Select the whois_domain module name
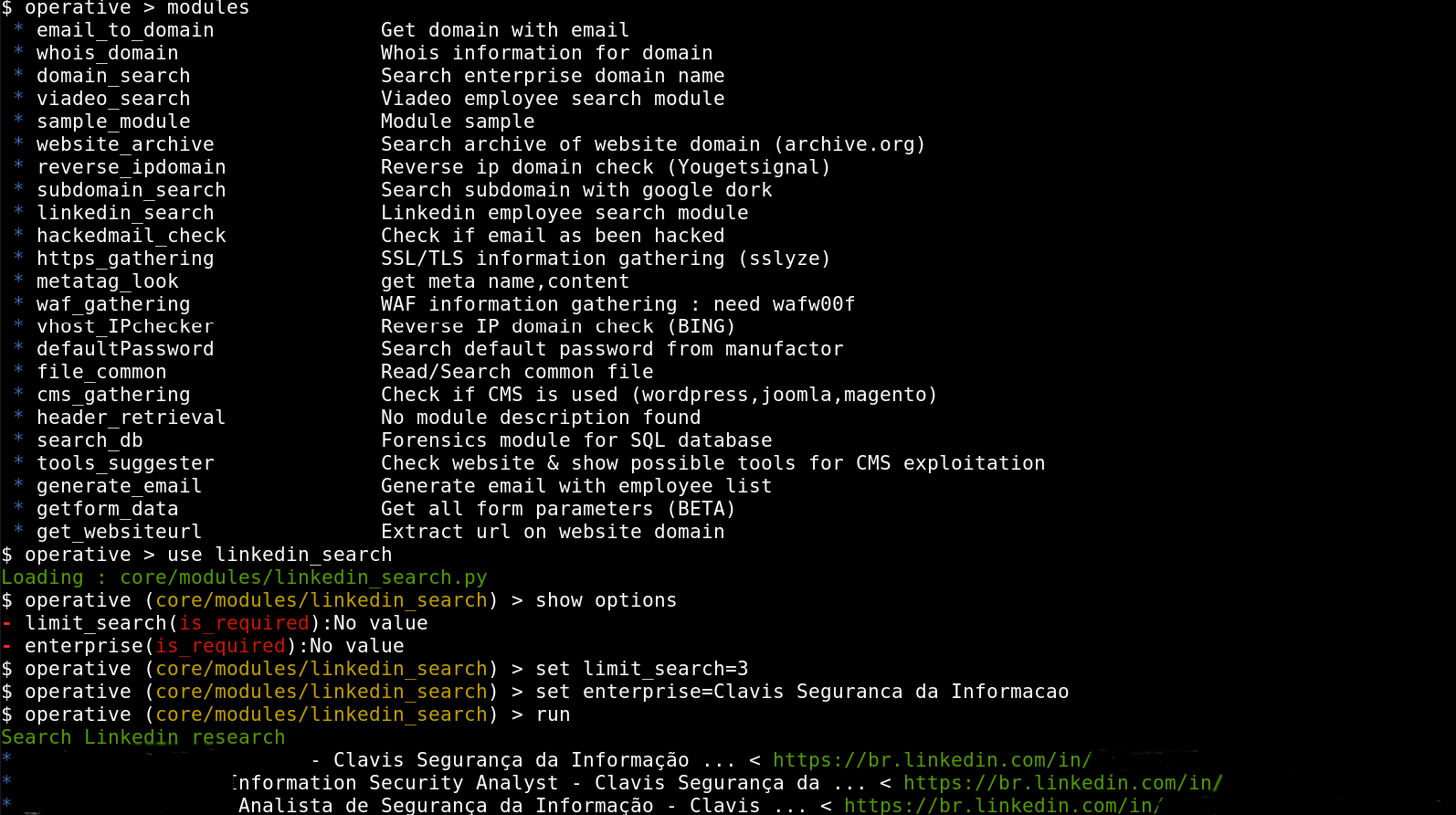This screenshot has width=1456, height=815. [x=107, y=53]
